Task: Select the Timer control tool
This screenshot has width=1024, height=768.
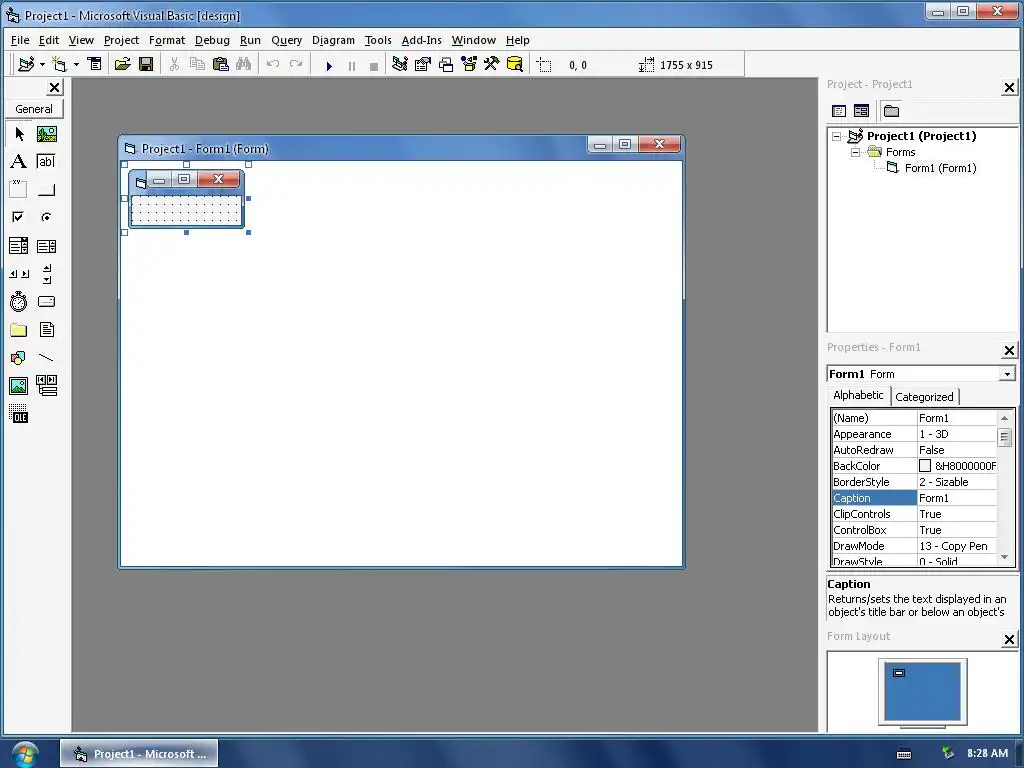Action: click(x=19, y=302)
